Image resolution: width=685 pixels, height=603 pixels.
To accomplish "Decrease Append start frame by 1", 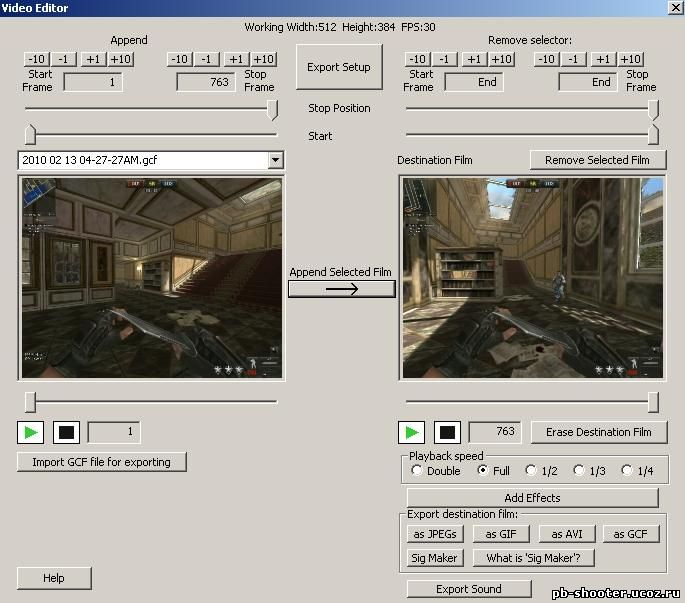I will [64, 59].
